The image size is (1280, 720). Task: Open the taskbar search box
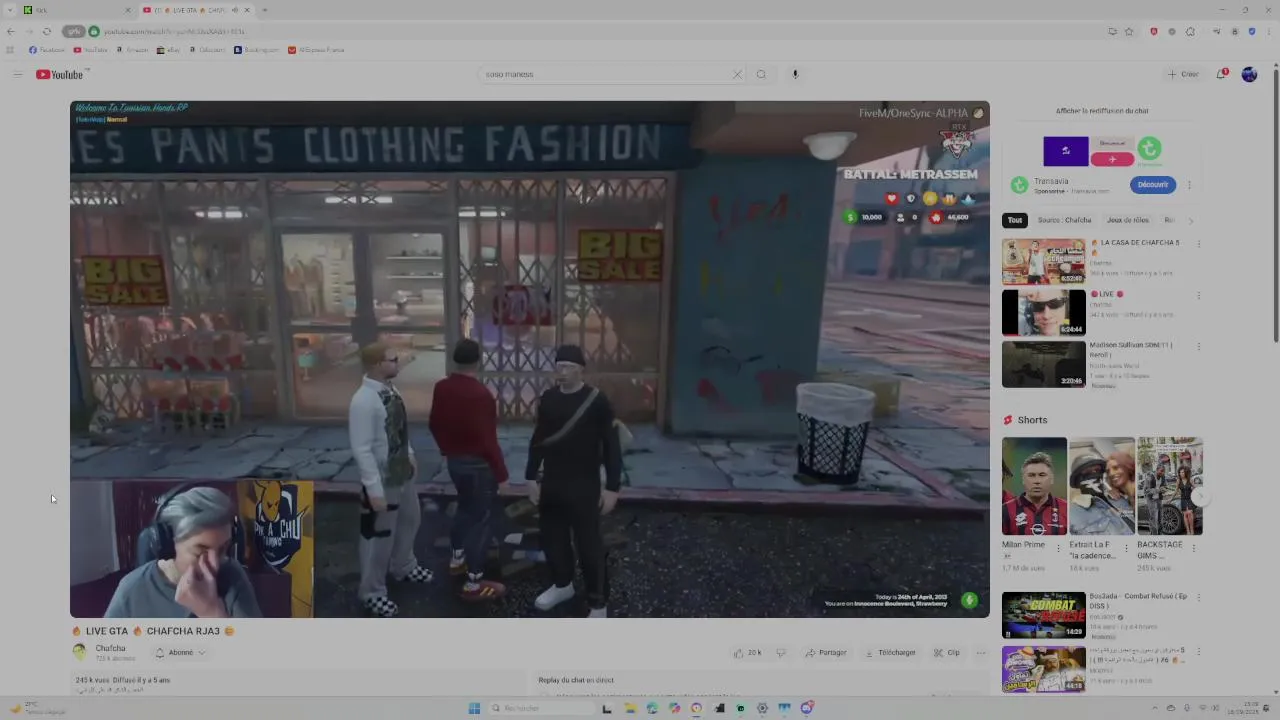(x=540, y=708)
